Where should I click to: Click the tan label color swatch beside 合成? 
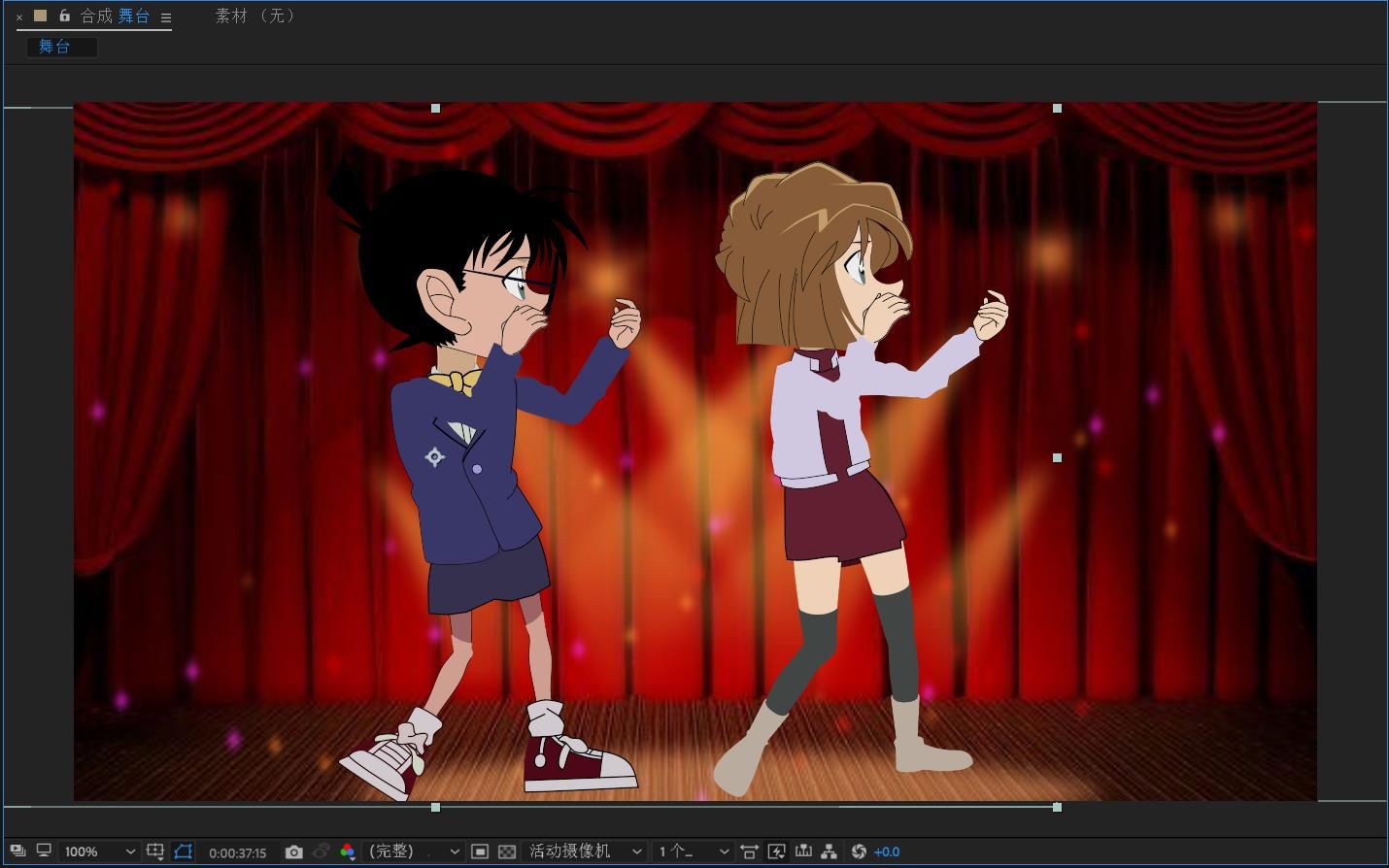point(40,16)
